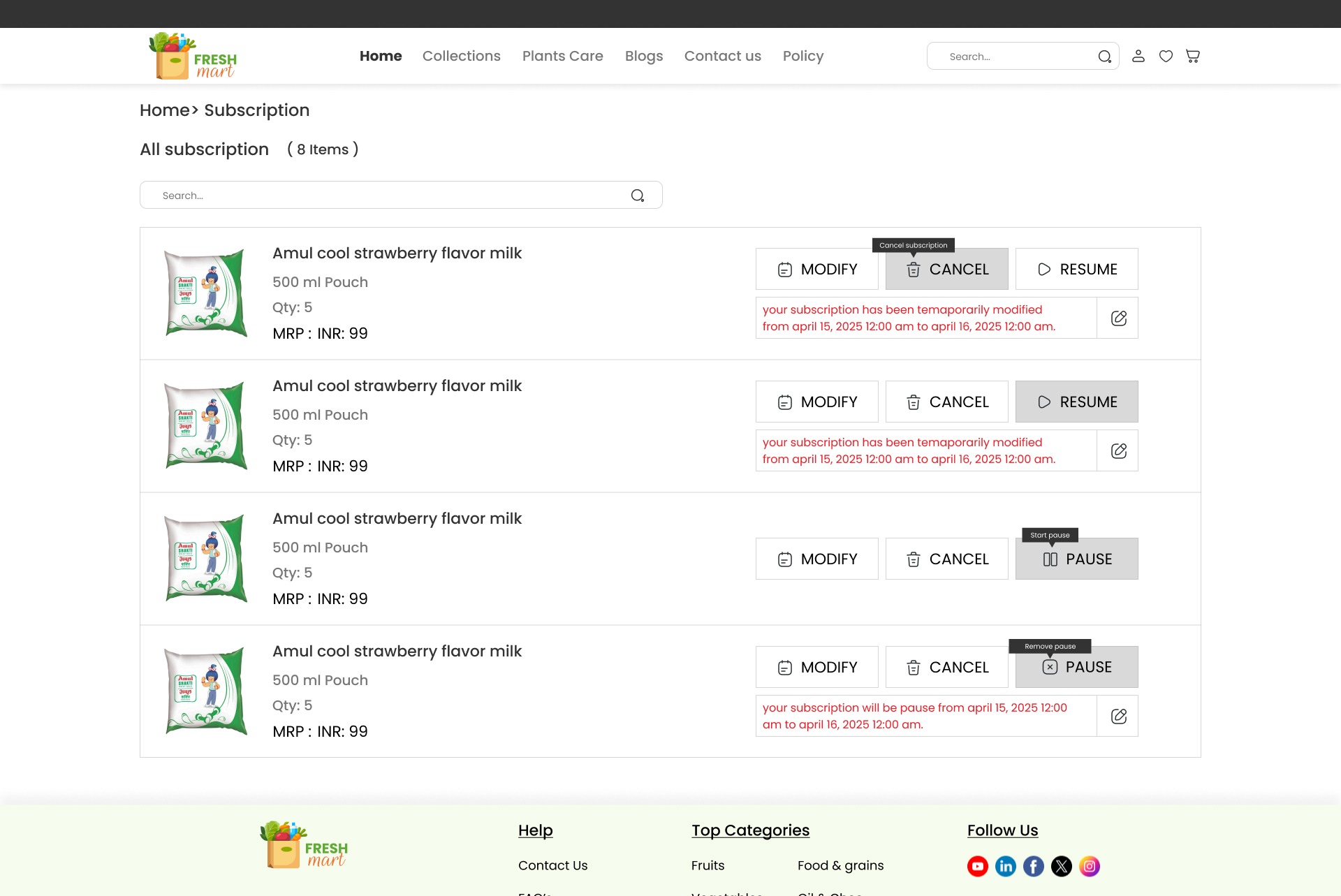Click the edit icon beside the first subscription's modified notice

[x=1118, y=318]
